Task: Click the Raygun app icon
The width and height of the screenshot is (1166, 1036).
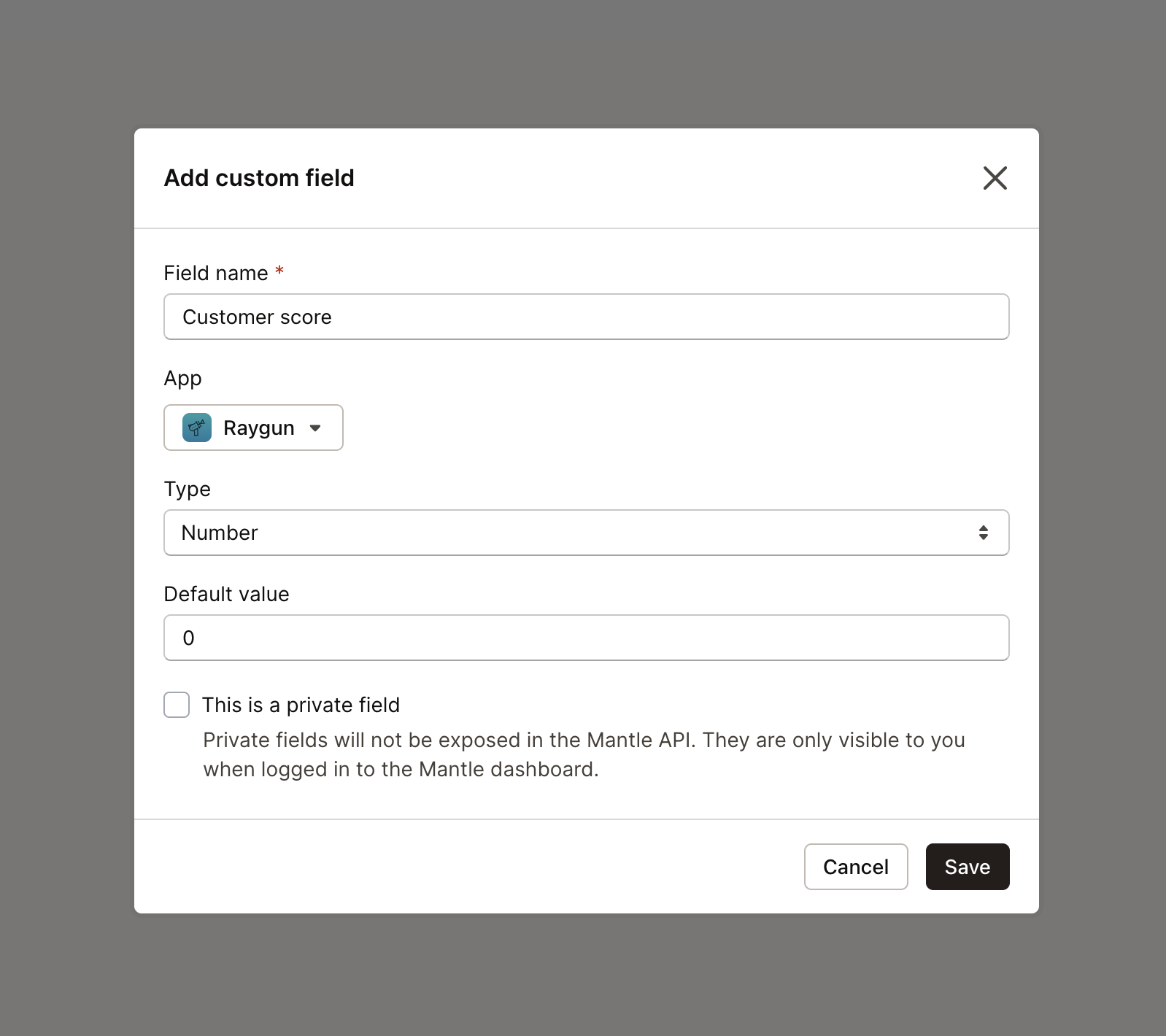Action: [196, 428]
